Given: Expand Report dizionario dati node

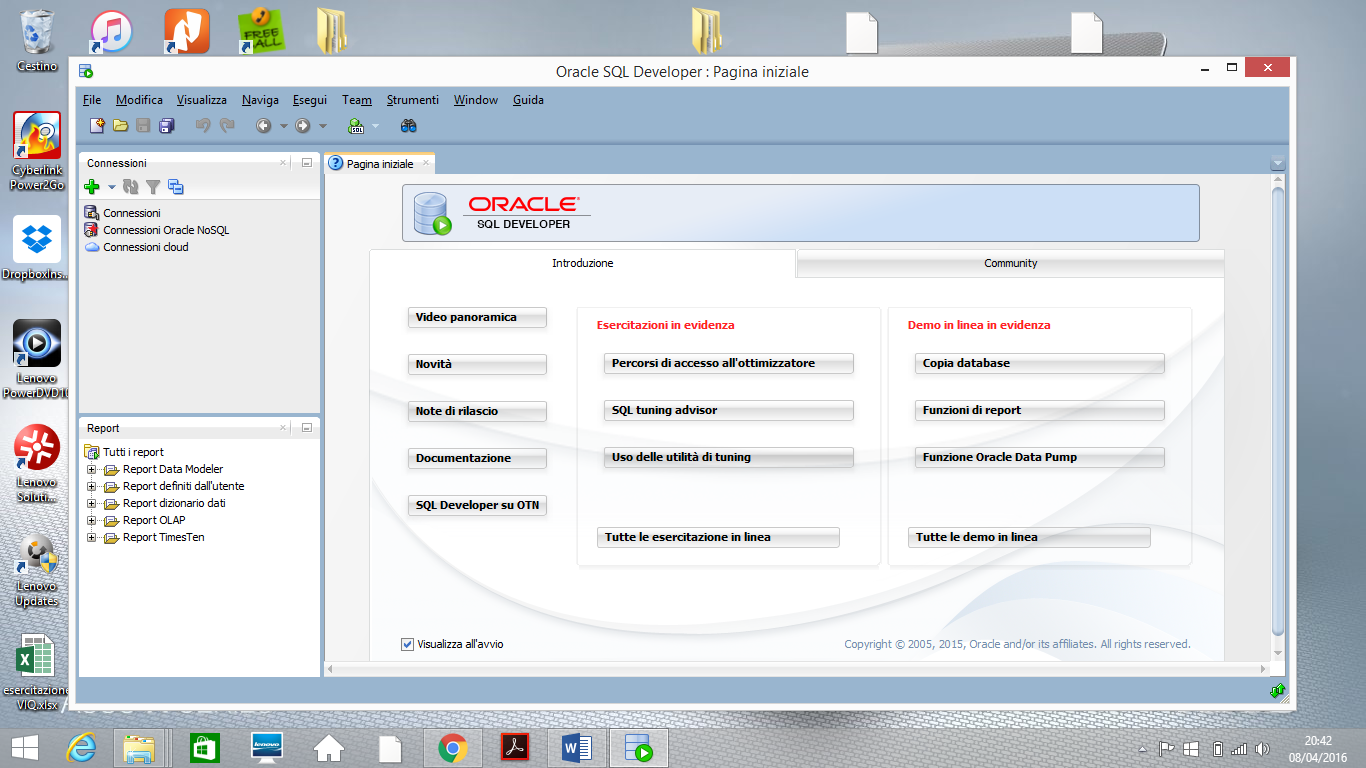Looking at the screenshot, I should 92,504.
